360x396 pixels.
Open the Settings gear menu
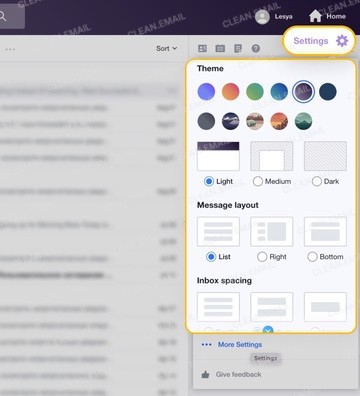(x=342, y=41)
